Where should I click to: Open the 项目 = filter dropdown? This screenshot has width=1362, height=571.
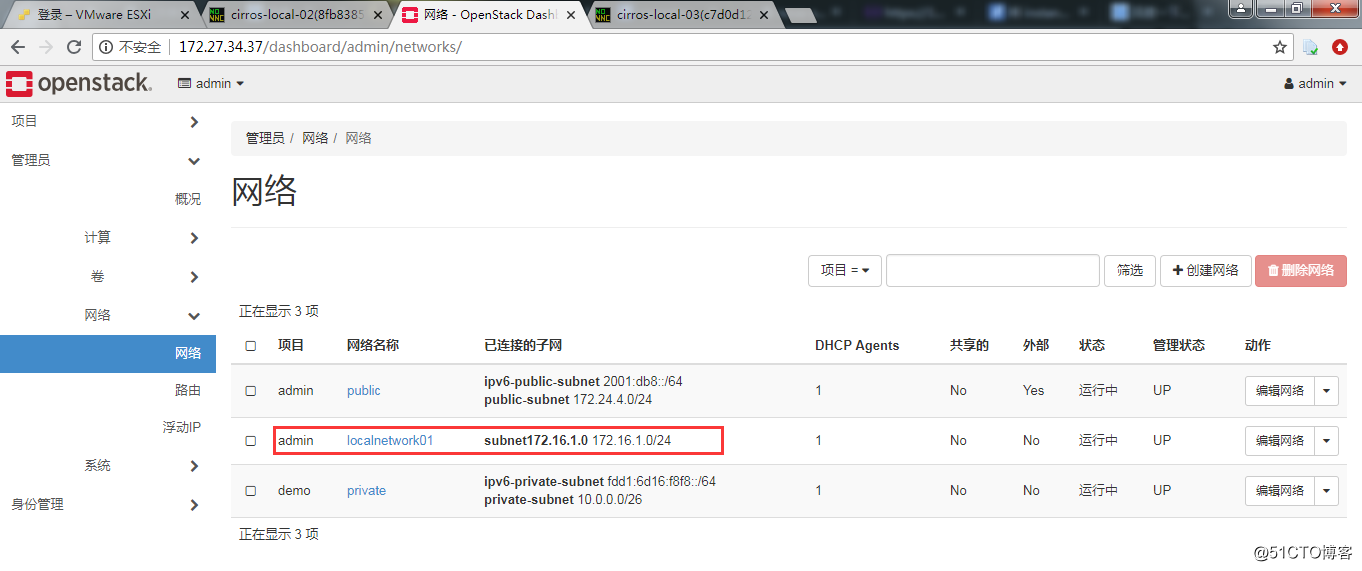[x=845, y=270]
